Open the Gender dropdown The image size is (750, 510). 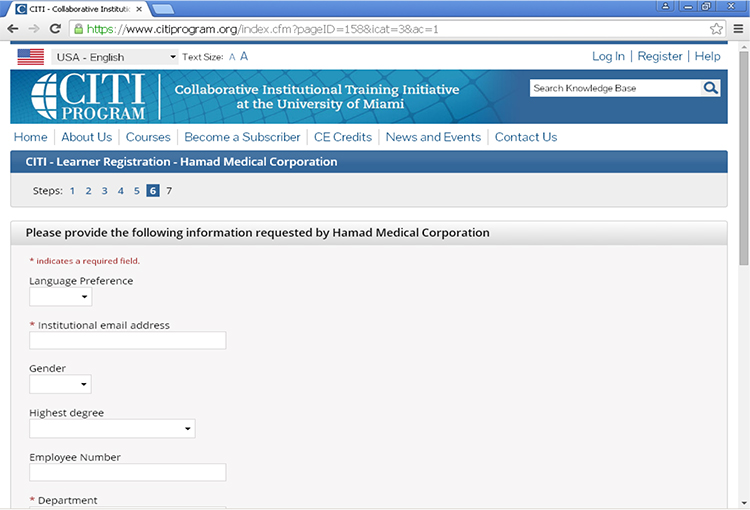60,384
